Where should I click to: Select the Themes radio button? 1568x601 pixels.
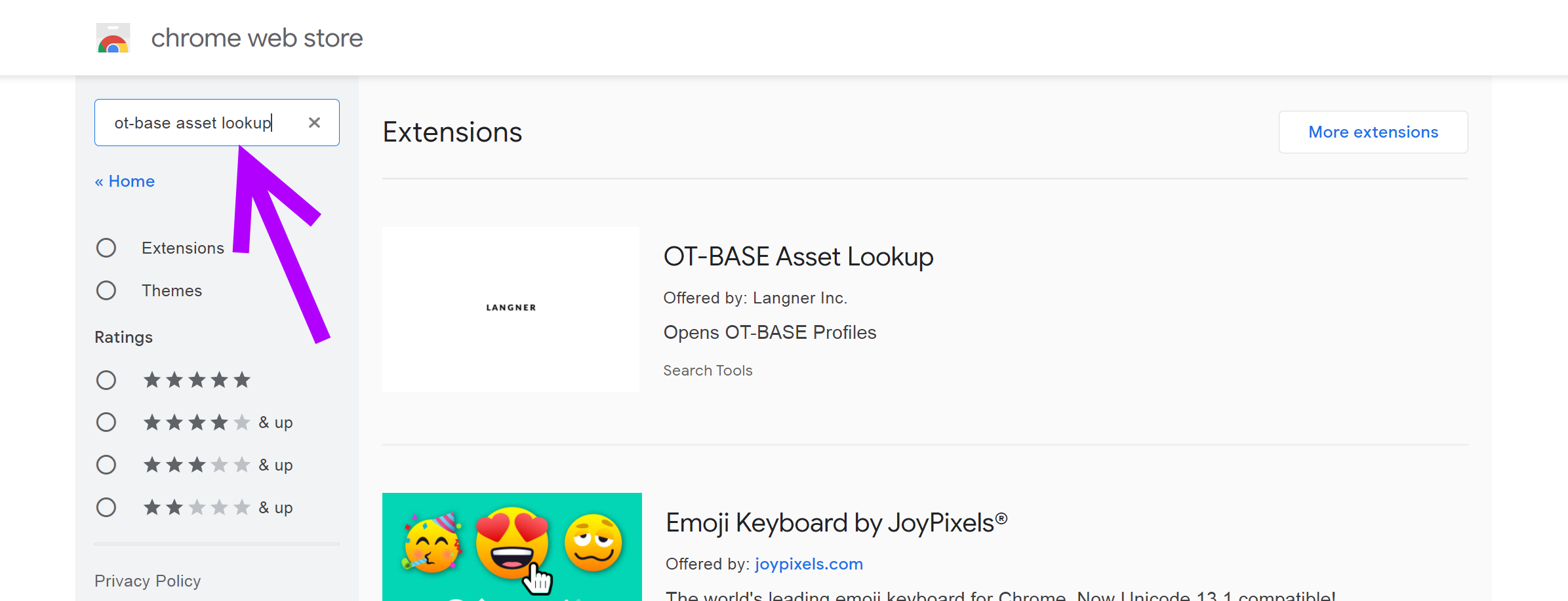pos(106,290)
